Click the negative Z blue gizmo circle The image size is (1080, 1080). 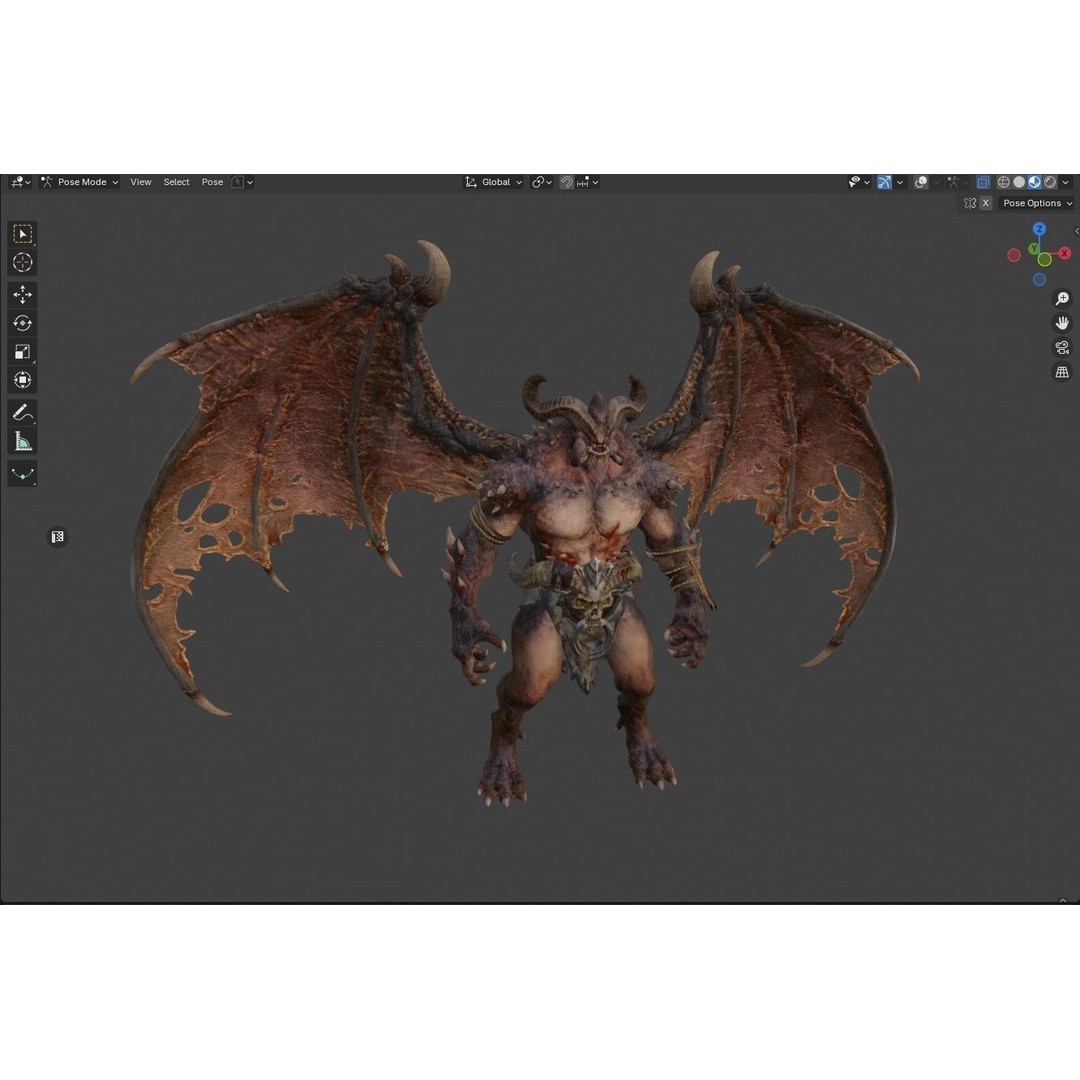click(1039, 279)
